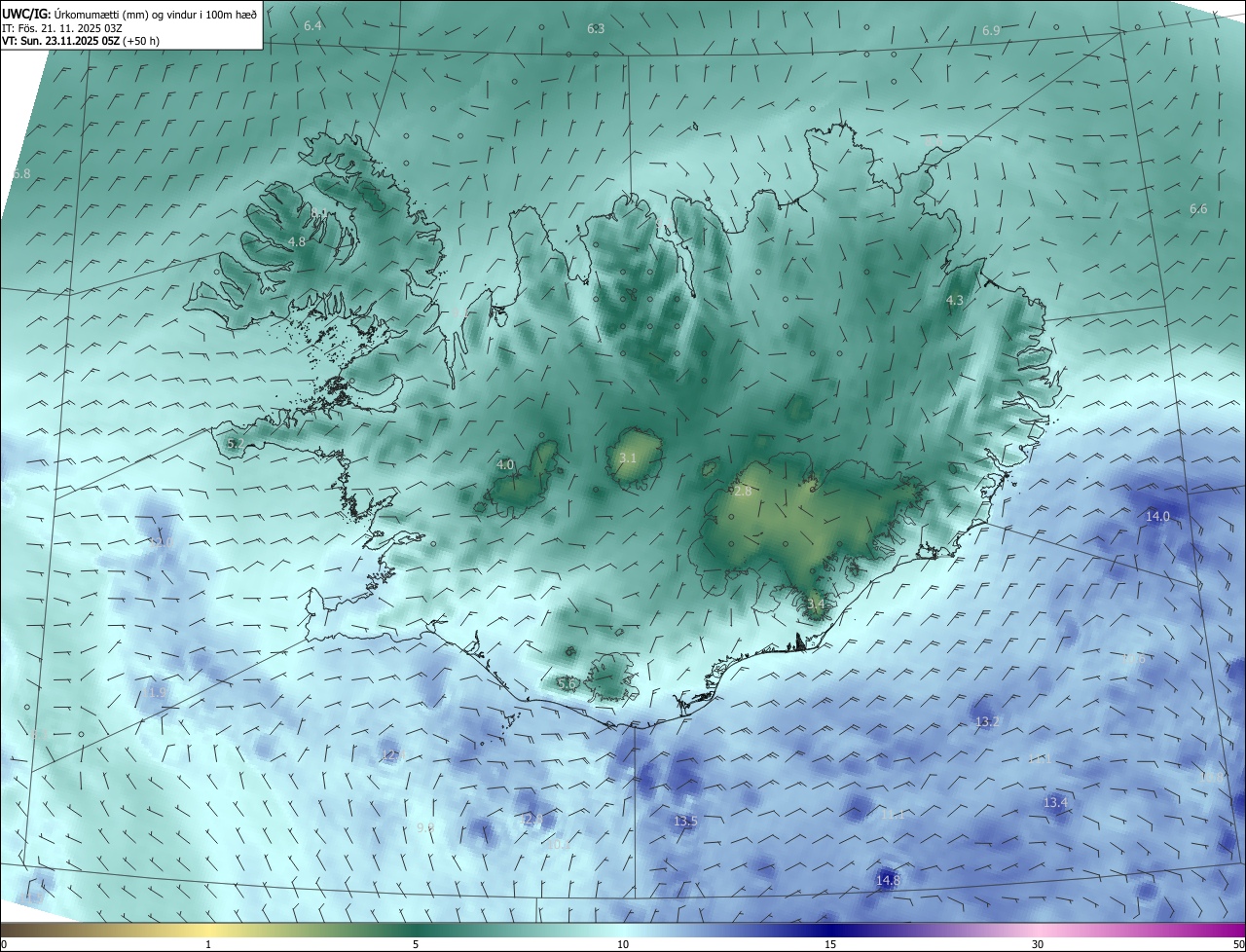Click the 2.8 value on Vatnajökull glacier
This screenshot has height=952, width=1246.
tap(743, 492)
